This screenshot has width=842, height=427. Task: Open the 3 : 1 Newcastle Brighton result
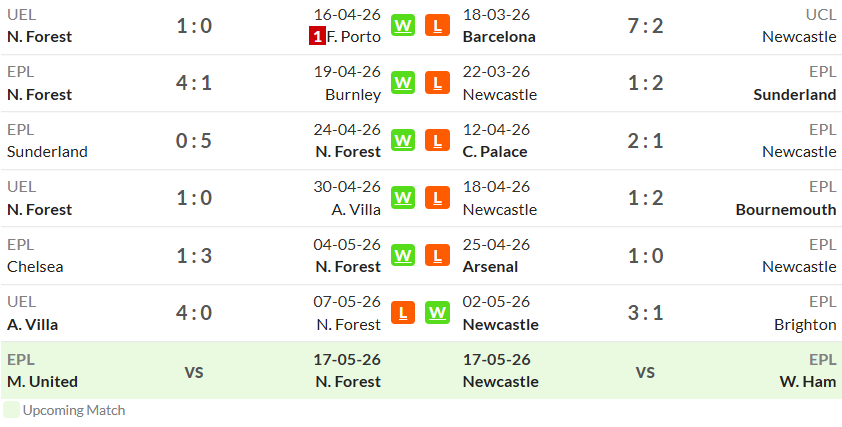[645, 313]
